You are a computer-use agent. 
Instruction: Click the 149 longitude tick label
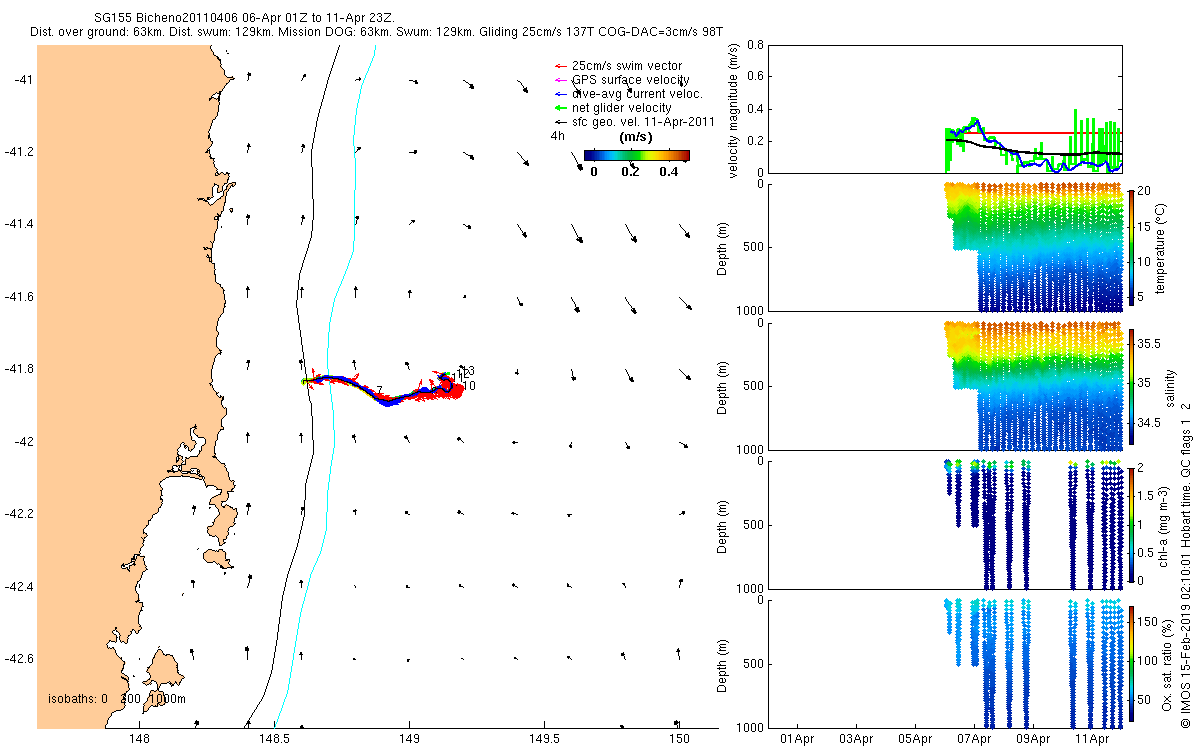tap(409, 739)
